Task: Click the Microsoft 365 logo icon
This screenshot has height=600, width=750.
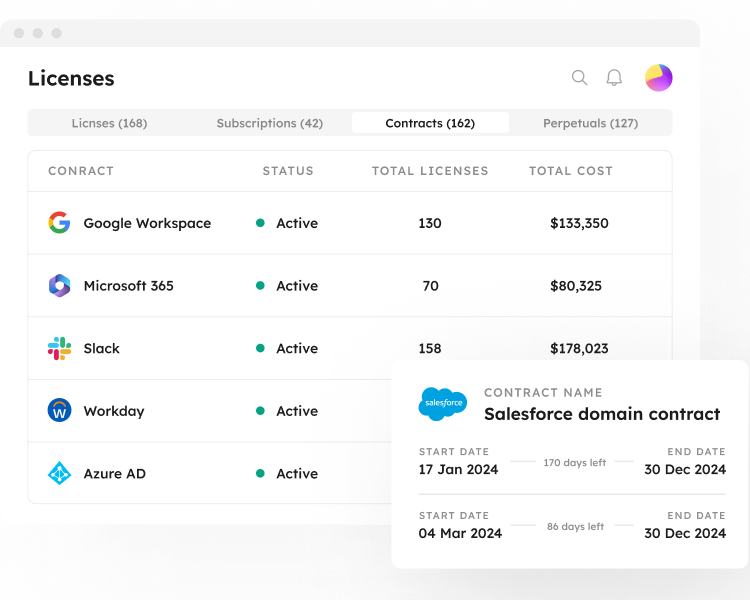Action: (x=59, y=286)
